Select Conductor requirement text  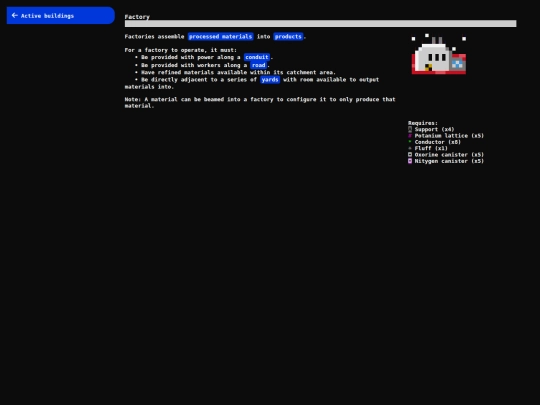(x=437, y=142)
